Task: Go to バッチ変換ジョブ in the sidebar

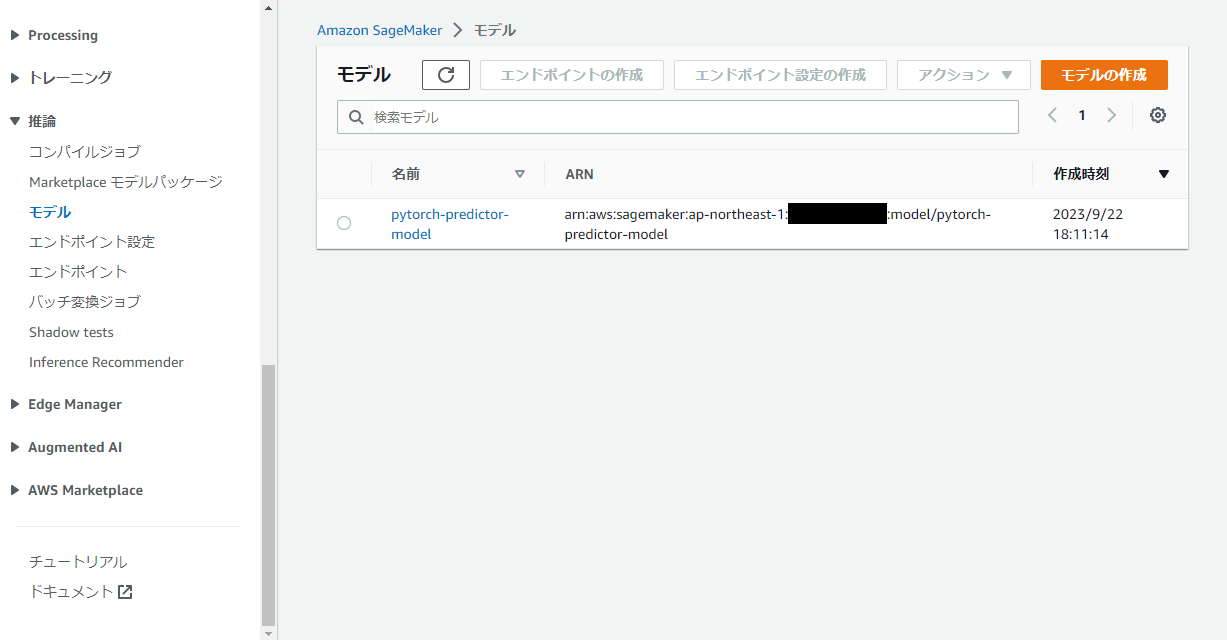Action: (83, 301)
